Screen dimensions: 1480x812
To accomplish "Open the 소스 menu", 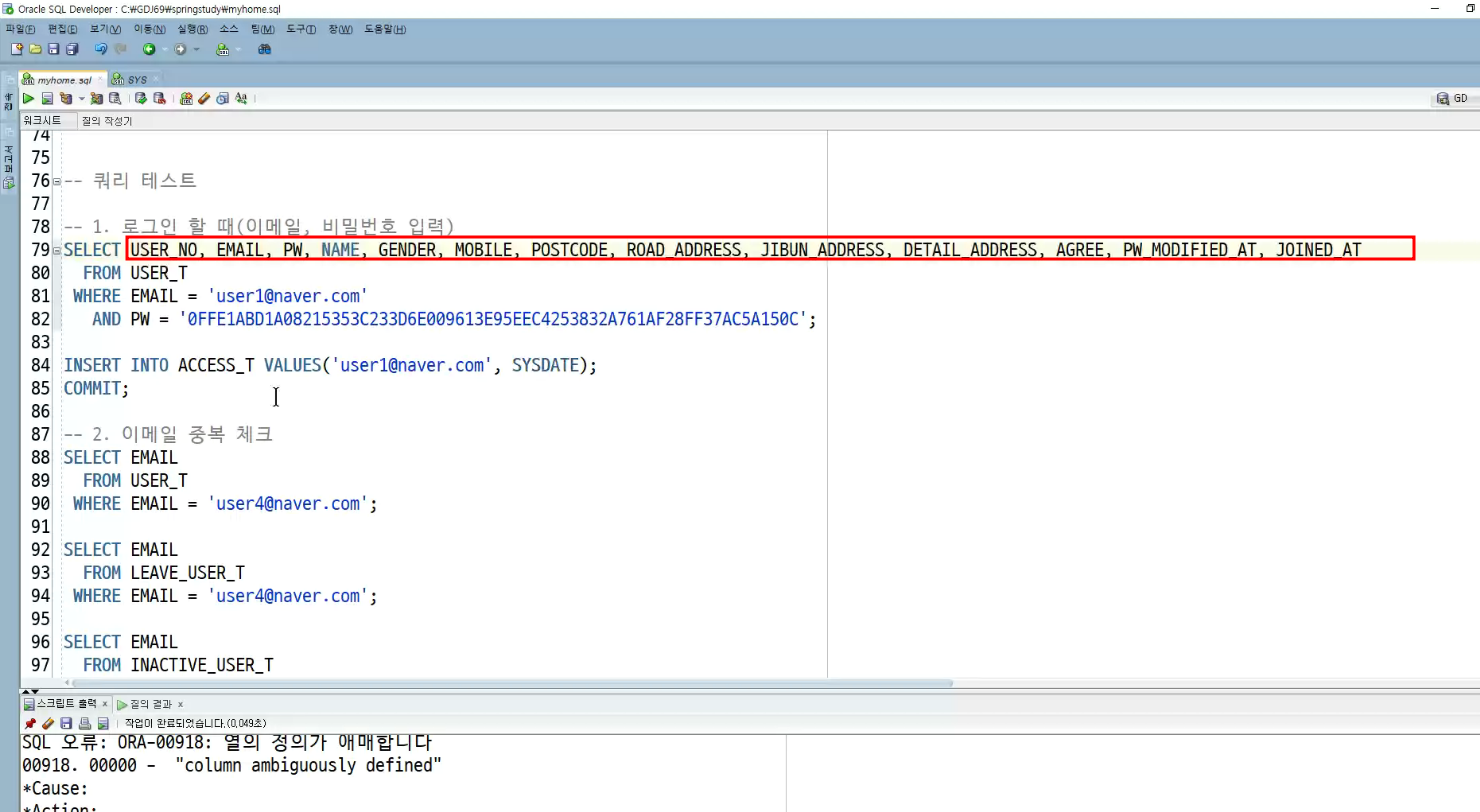I will [229, 29].
